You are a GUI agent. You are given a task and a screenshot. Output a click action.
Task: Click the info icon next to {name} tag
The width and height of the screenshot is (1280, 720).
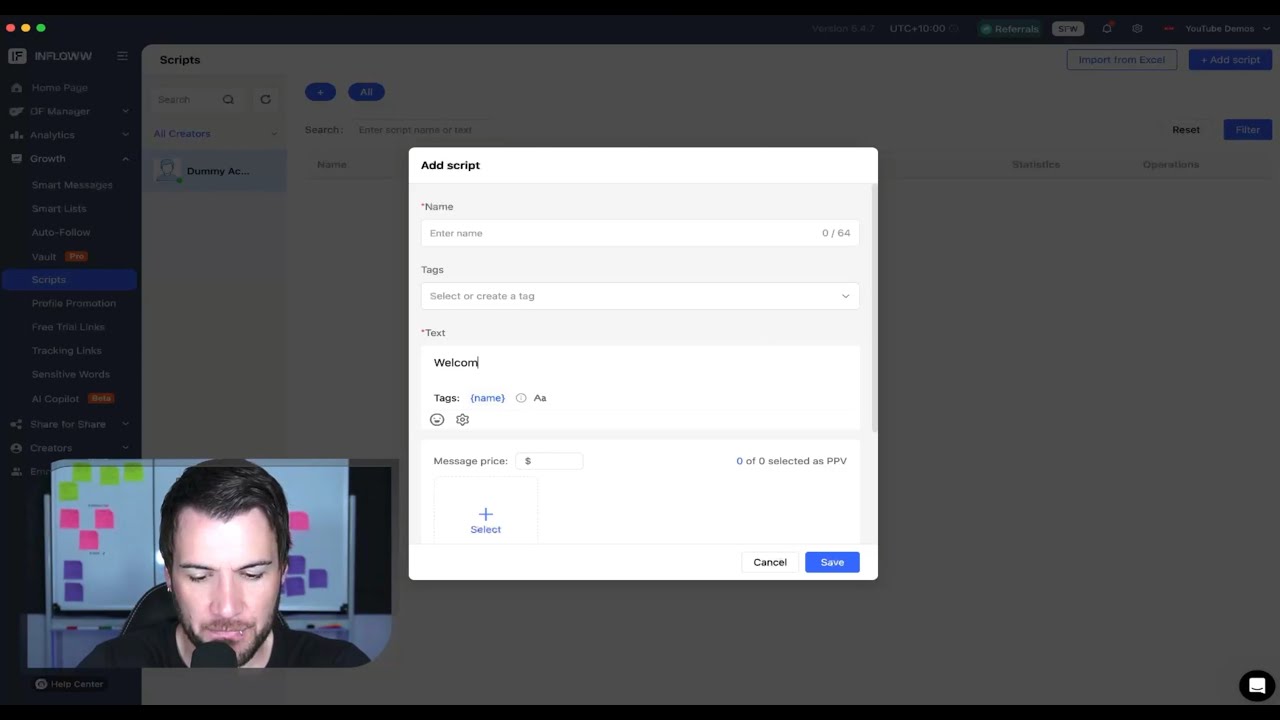pyautogui.click(x=521, y=398)
